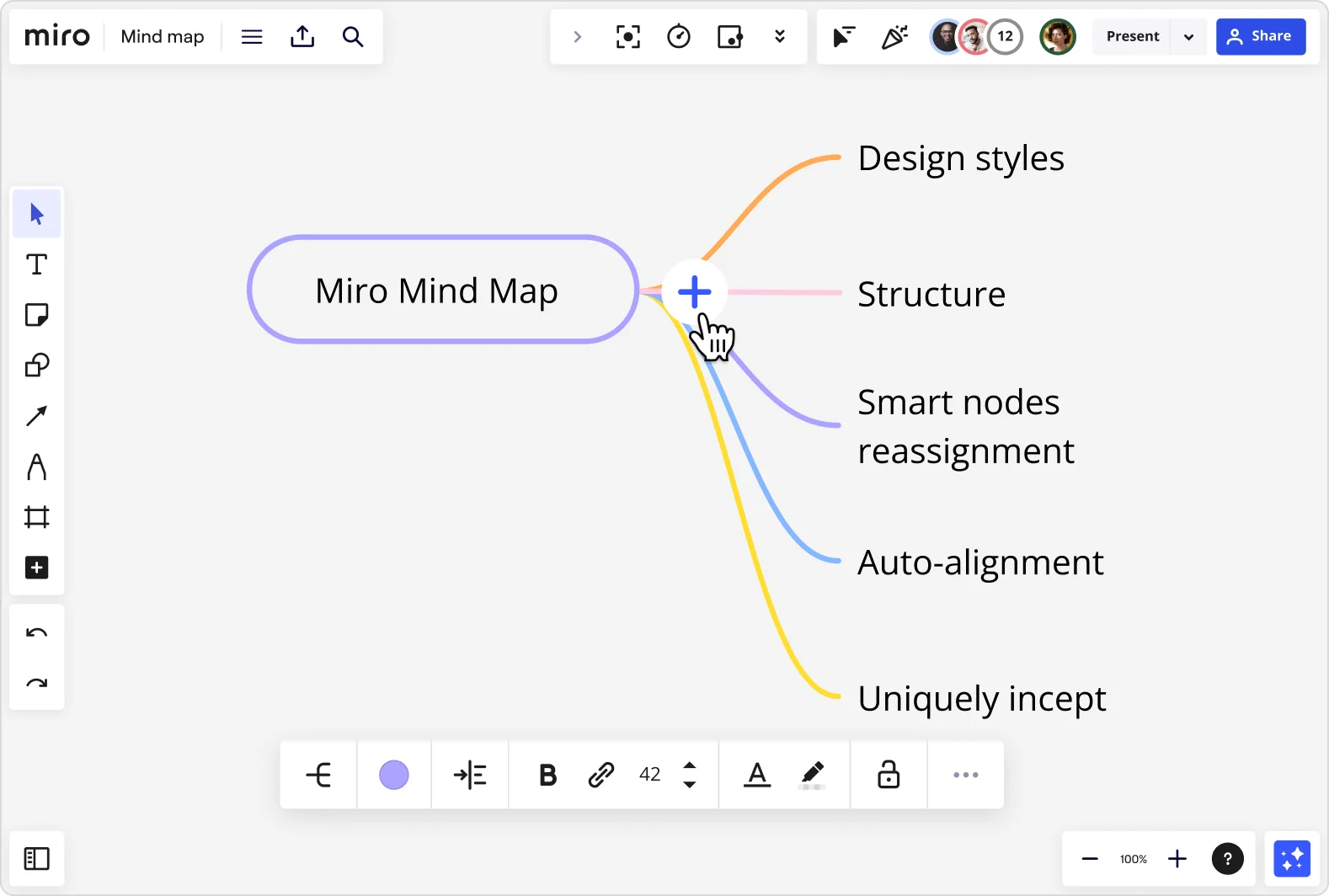Open the frames focus icon
This screenshot has height=896, width=1329.
click(628, 37)
